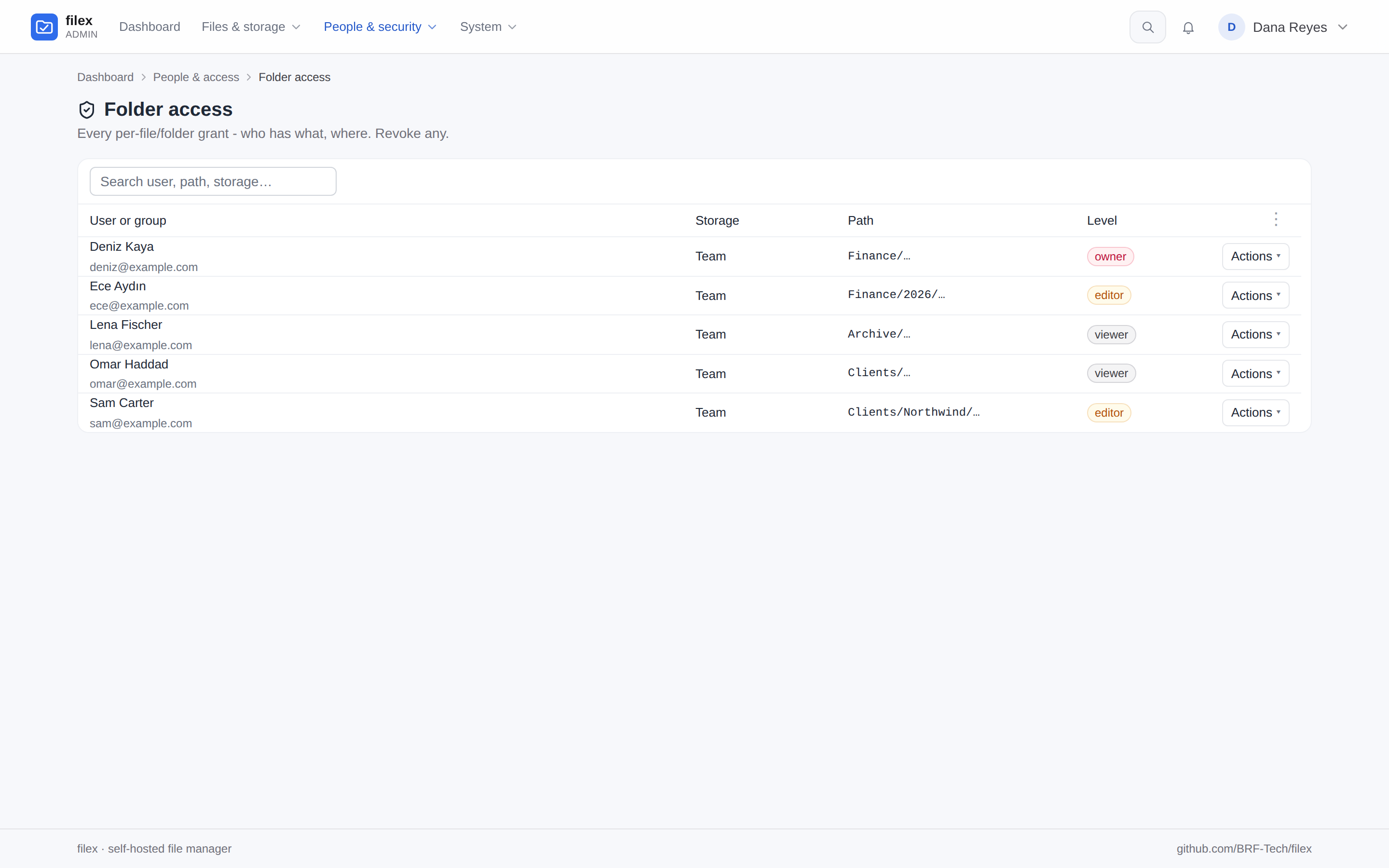1389x868 pixels.
Task: Open Actions dropdown for Omar Haddad
Action: [x=1255, y=373]
